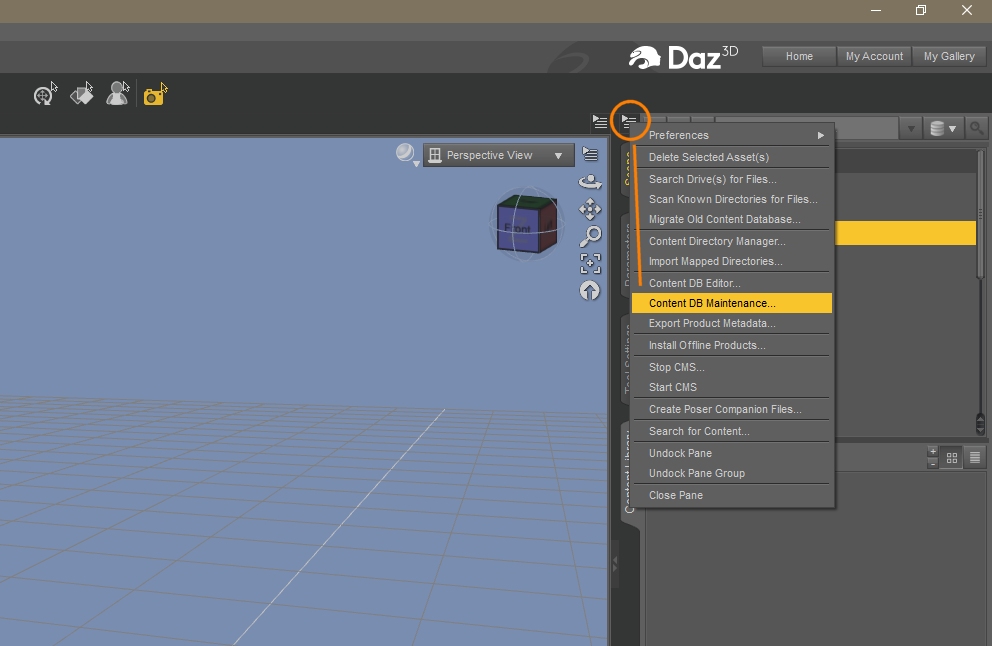Choose Undock Pane Group

tap(731, 473)
